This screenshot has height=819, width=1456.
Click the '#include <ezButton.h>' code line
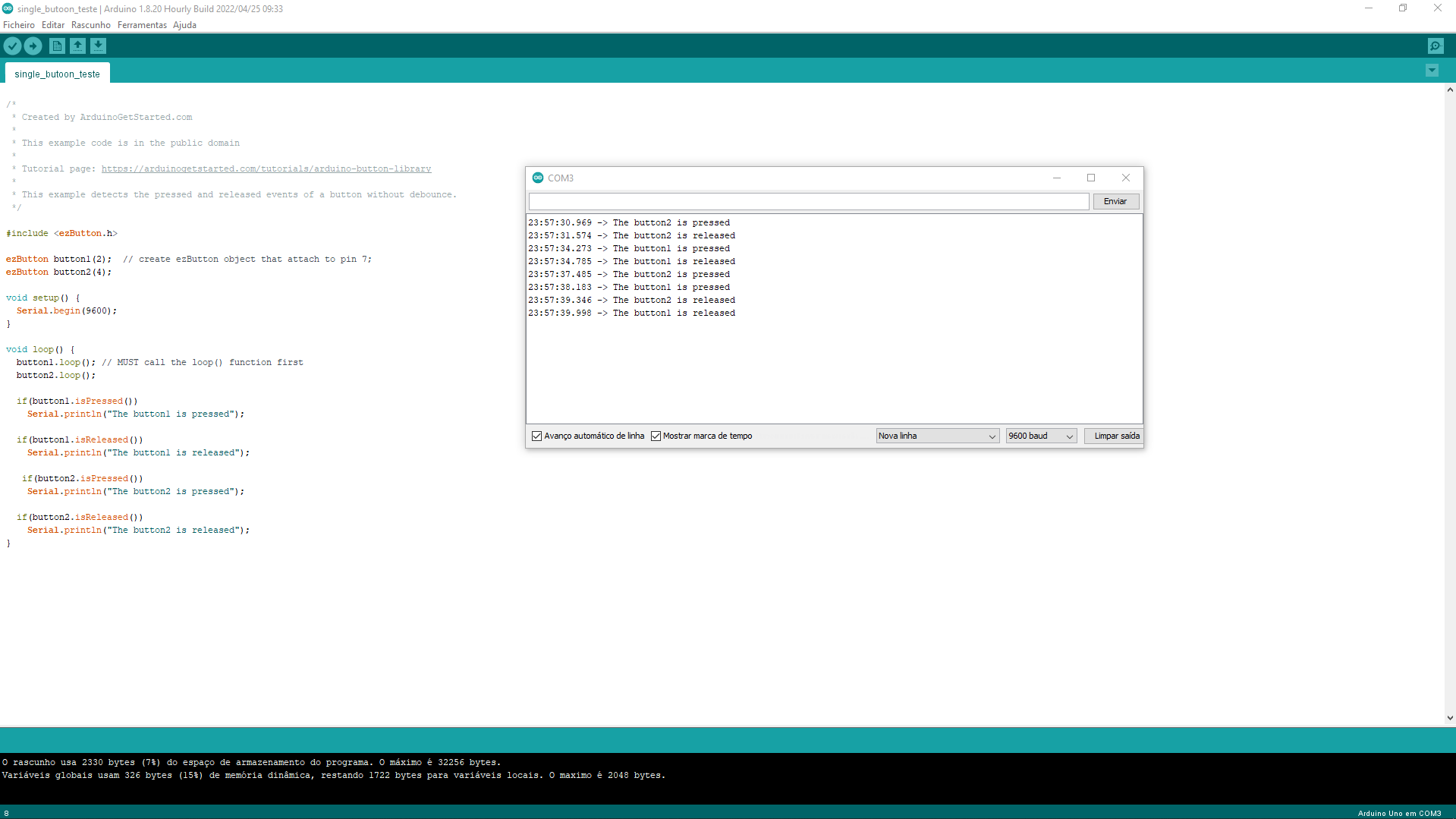click(x=62, y=234)
